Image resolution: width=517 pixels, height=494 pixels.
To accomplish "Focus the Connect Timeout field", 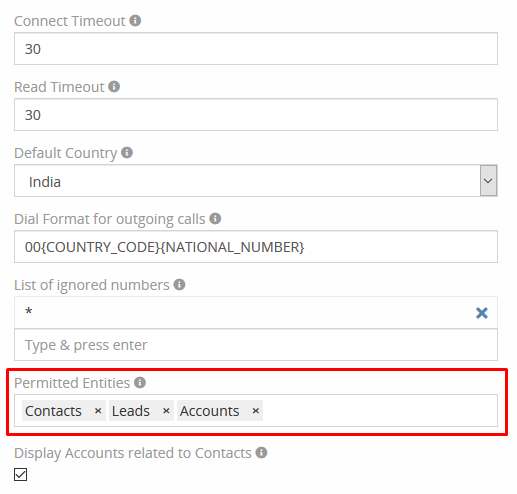I will click(x=256, y=49).
